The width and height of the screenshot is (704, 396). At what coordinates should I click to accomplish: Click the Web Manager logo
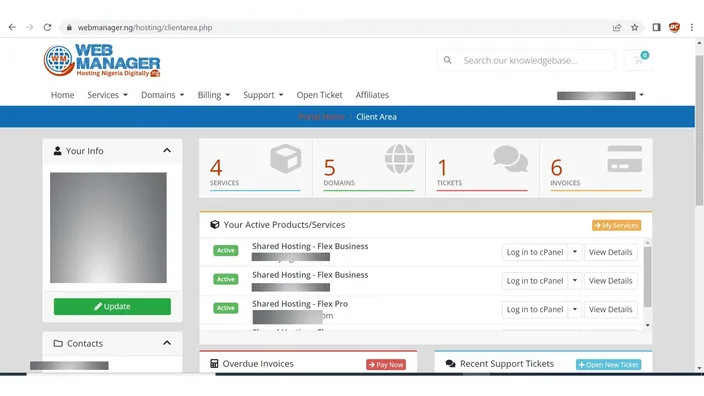click(x=102, y=60)
